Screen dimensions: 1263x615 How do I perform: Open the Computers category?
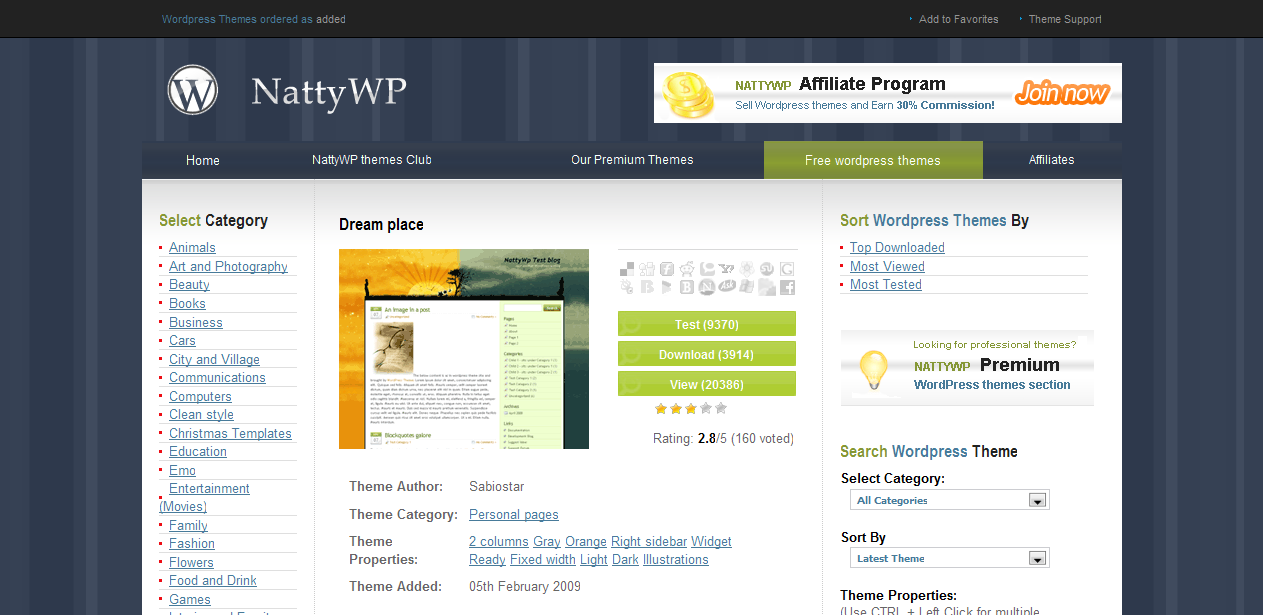tap(200, 396)
